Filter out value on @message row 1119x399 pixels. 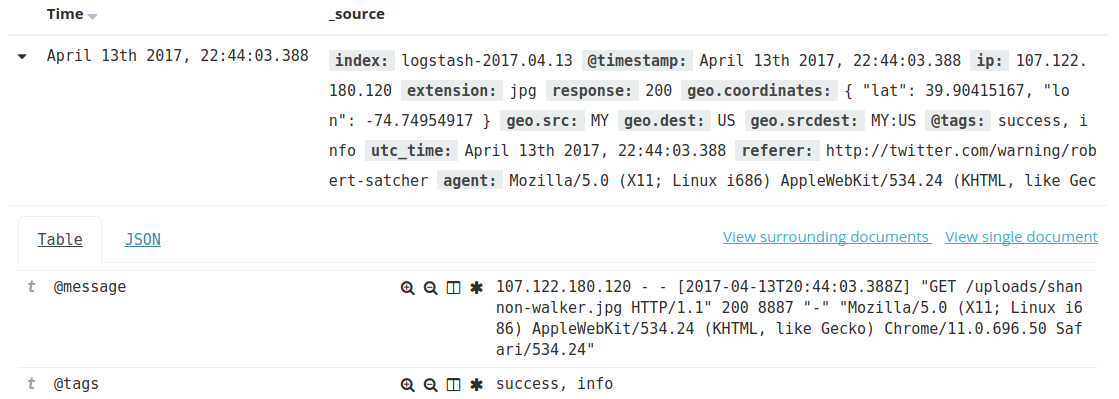point(430,288)
